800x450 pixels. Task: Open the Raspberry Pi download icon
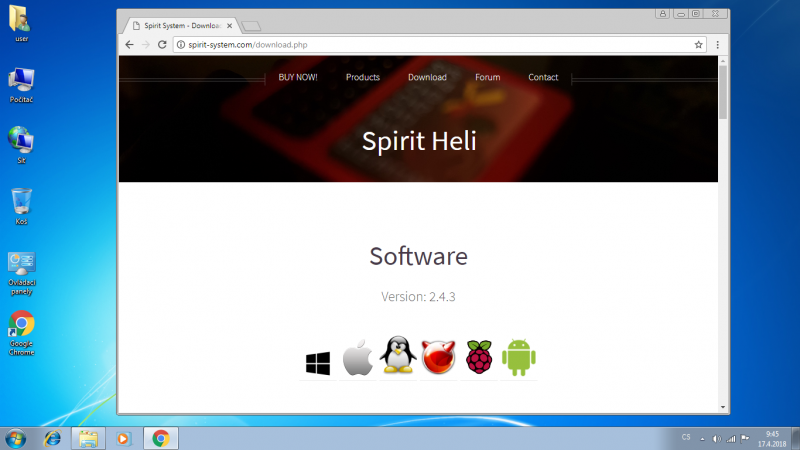[x=479, y=357]
